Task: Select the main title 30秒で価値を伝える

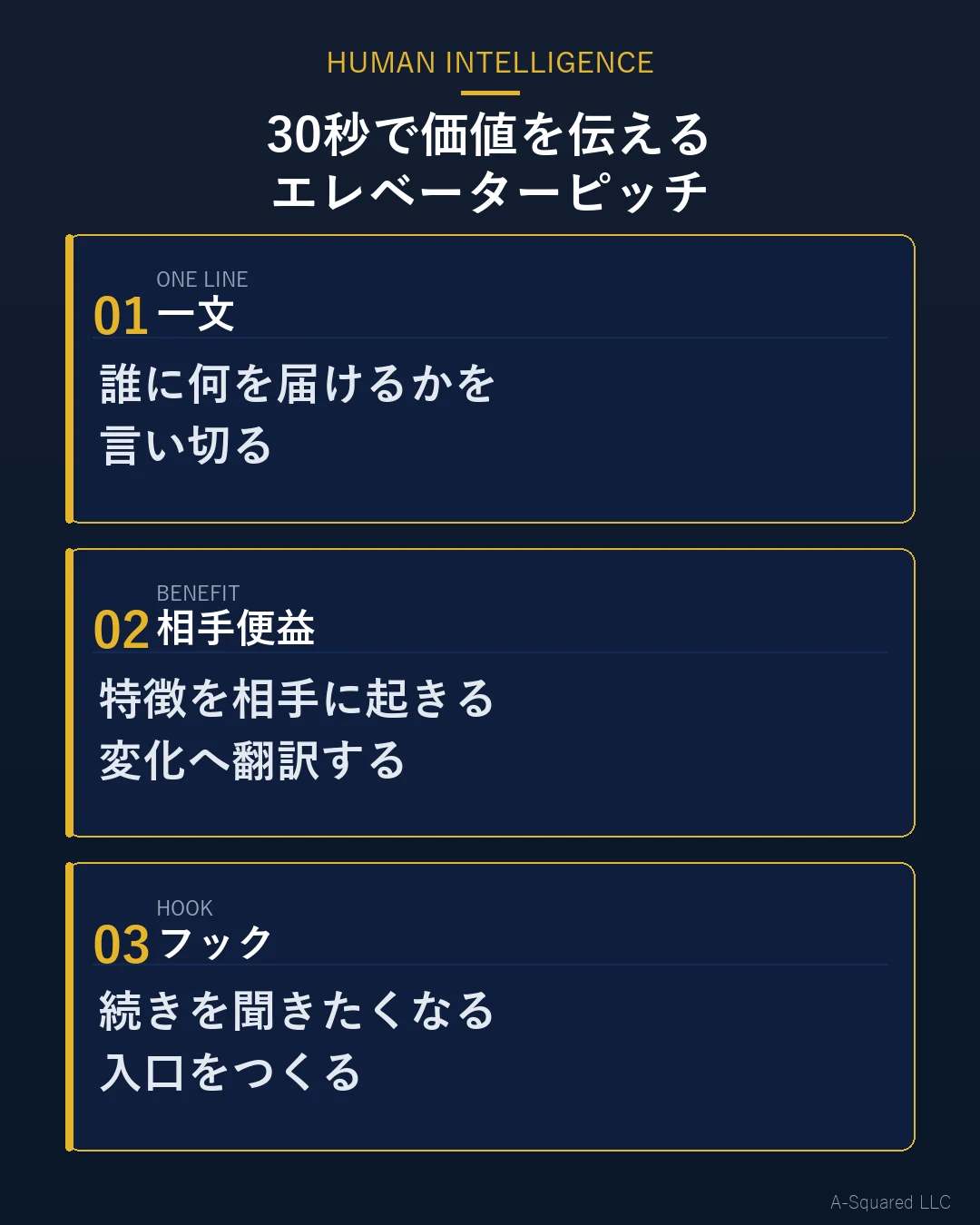Action: point(489,134)
